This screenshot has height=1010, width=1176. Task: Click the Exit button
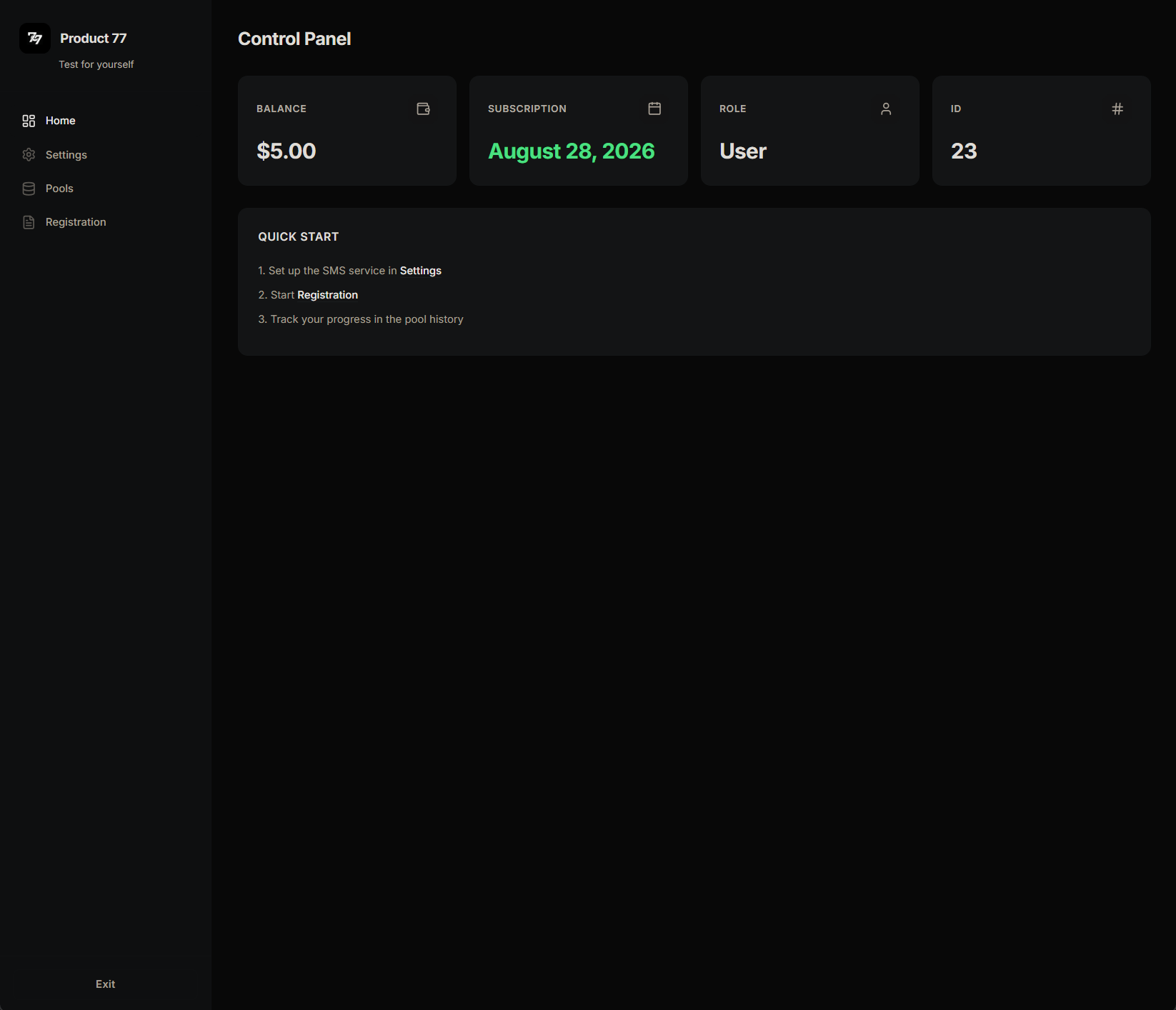pos(106,984)
